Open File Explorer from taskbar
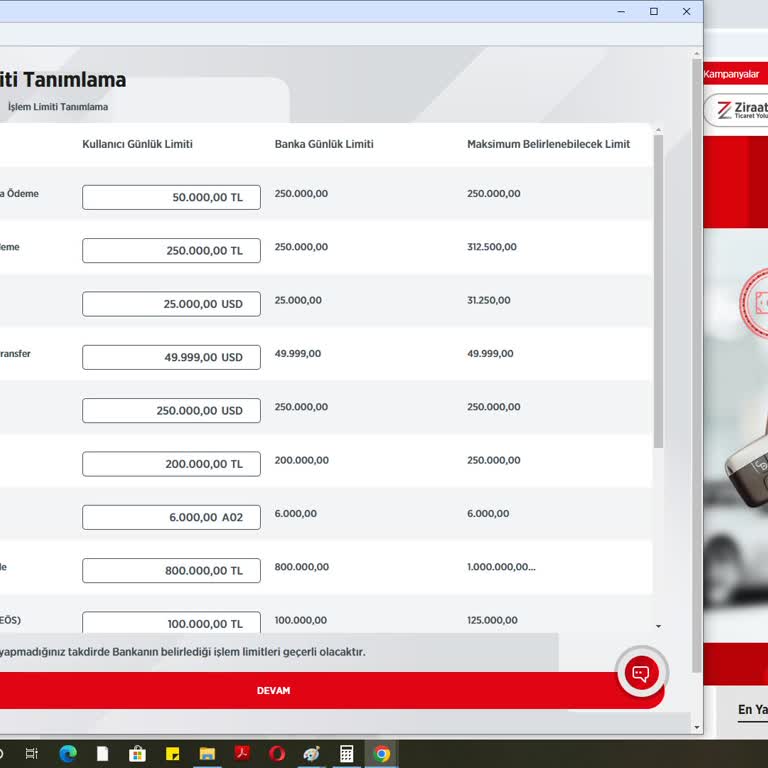Image resolution: width=768 pixels, height=768 pixels. point(207,753)
